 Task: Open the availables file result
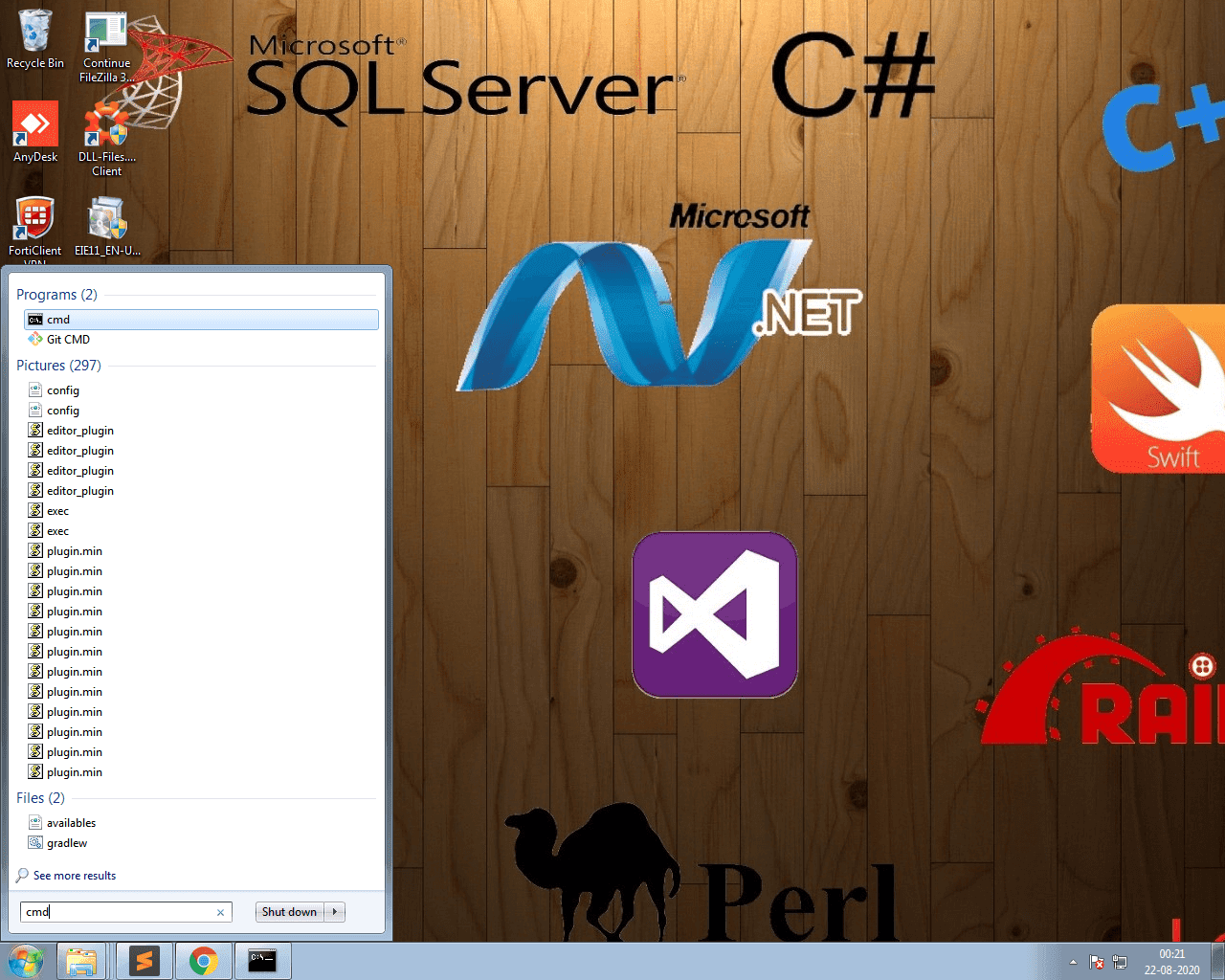point(201,823)
